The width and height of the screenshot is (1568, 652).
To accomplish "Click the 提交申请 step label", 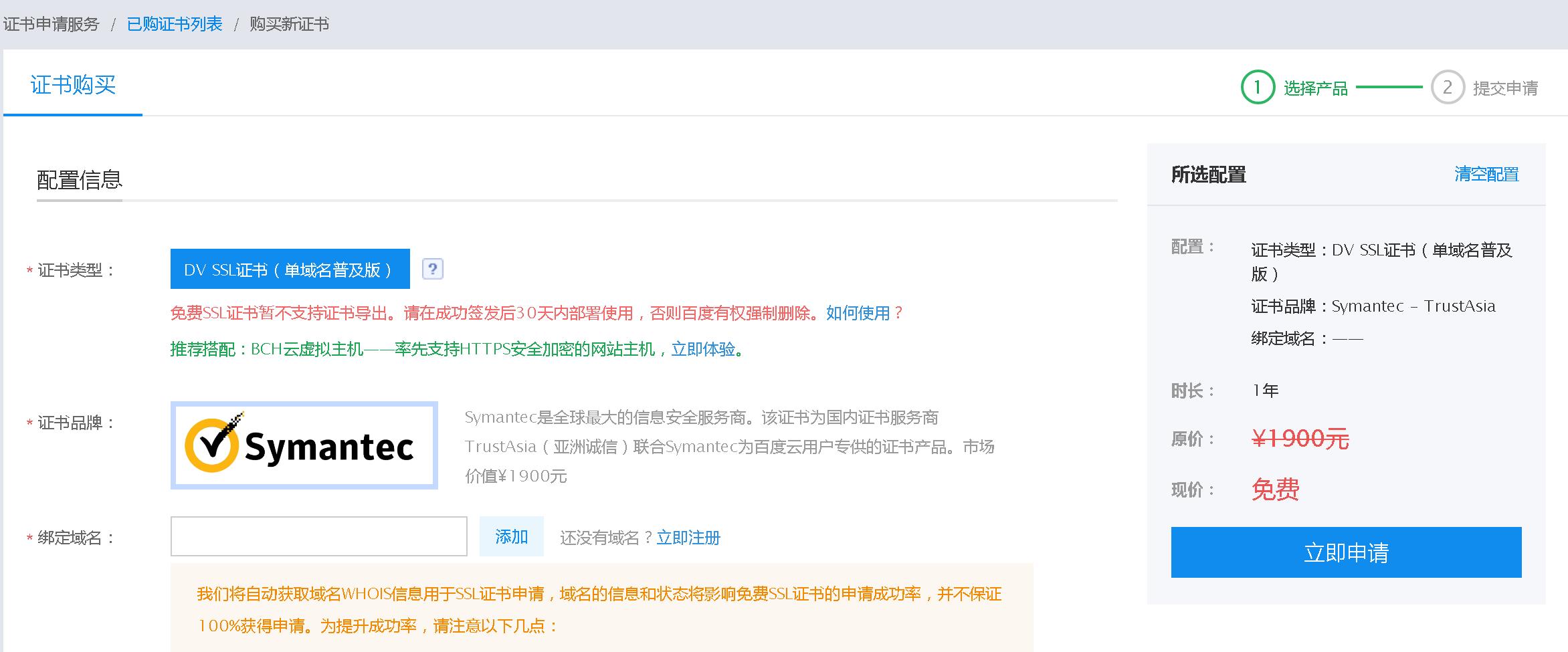I will (1506, 88).
